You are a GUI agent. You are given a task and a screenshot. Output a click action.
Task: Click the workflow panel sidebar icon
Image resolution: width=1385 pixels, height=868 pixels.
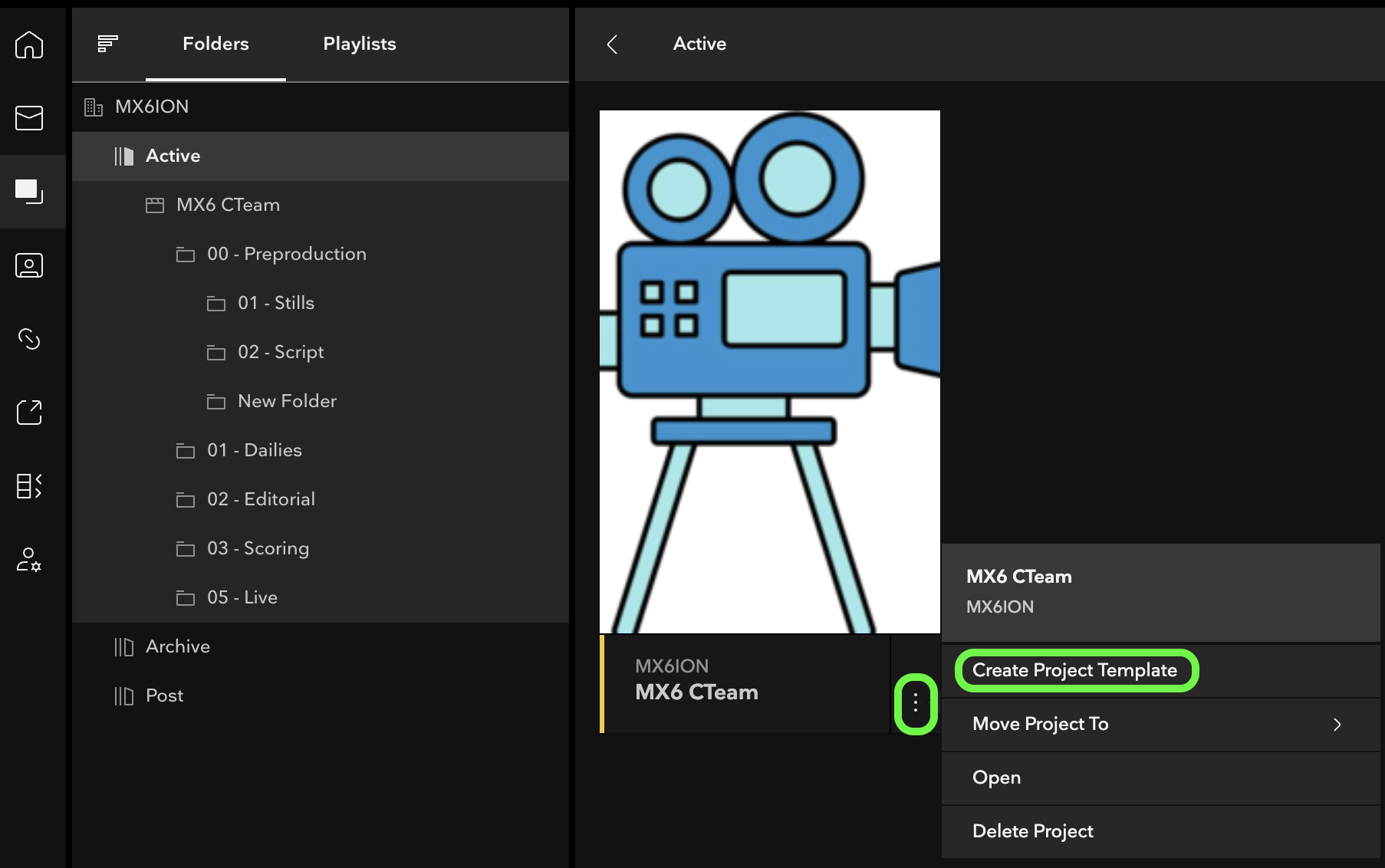29,486
